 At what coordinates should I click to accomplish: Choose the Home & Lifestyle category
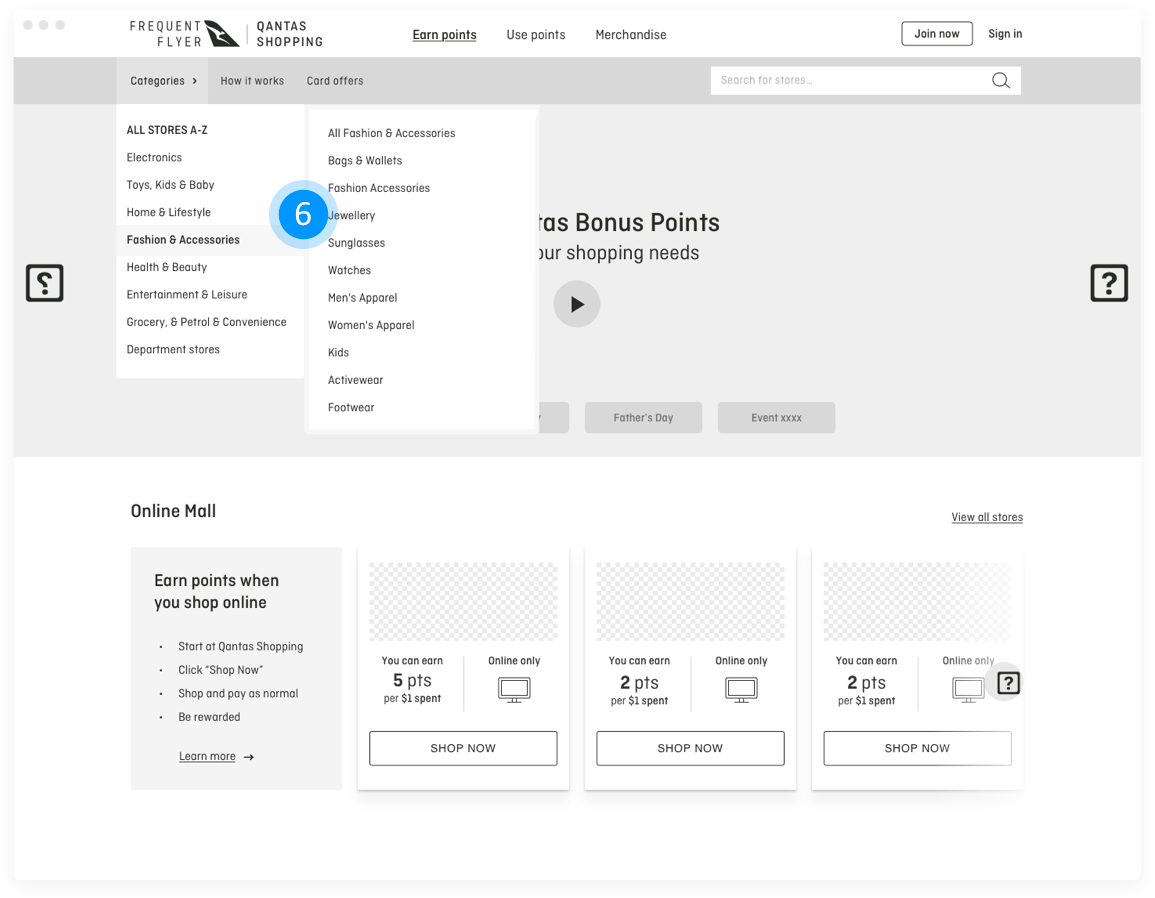pos(169,212)
